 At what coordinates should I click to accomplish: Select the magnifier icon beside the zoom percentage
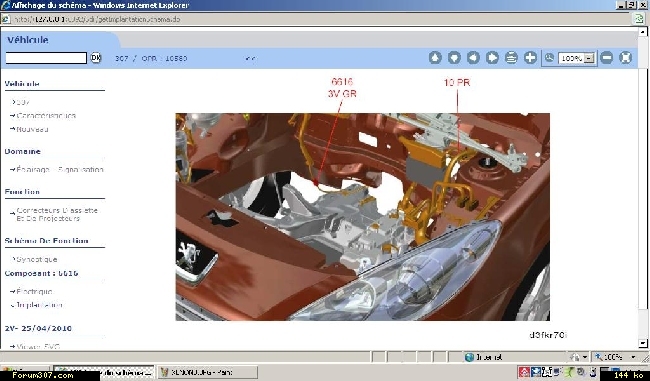point(549,58)
